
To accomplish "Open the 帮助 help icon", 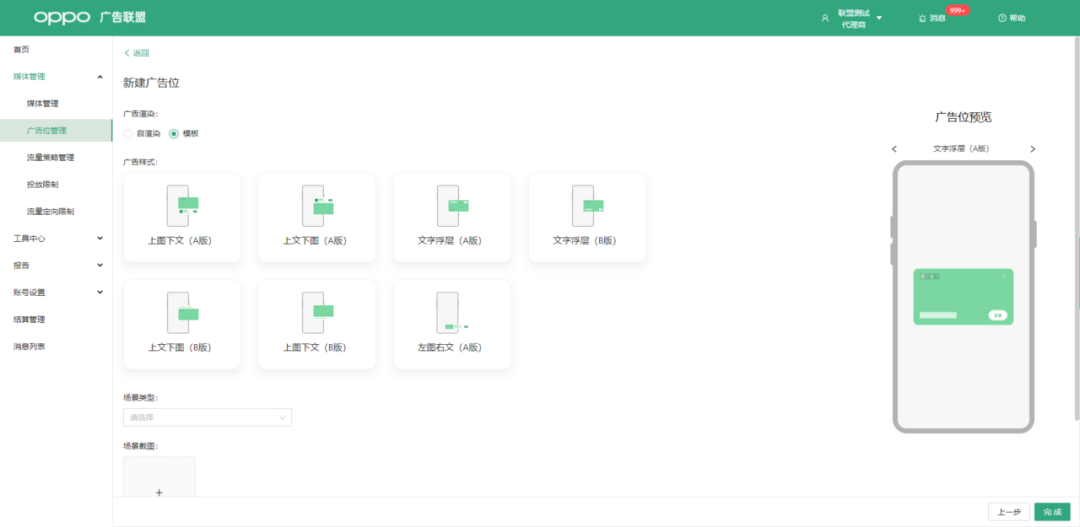I will point(1001,18).
